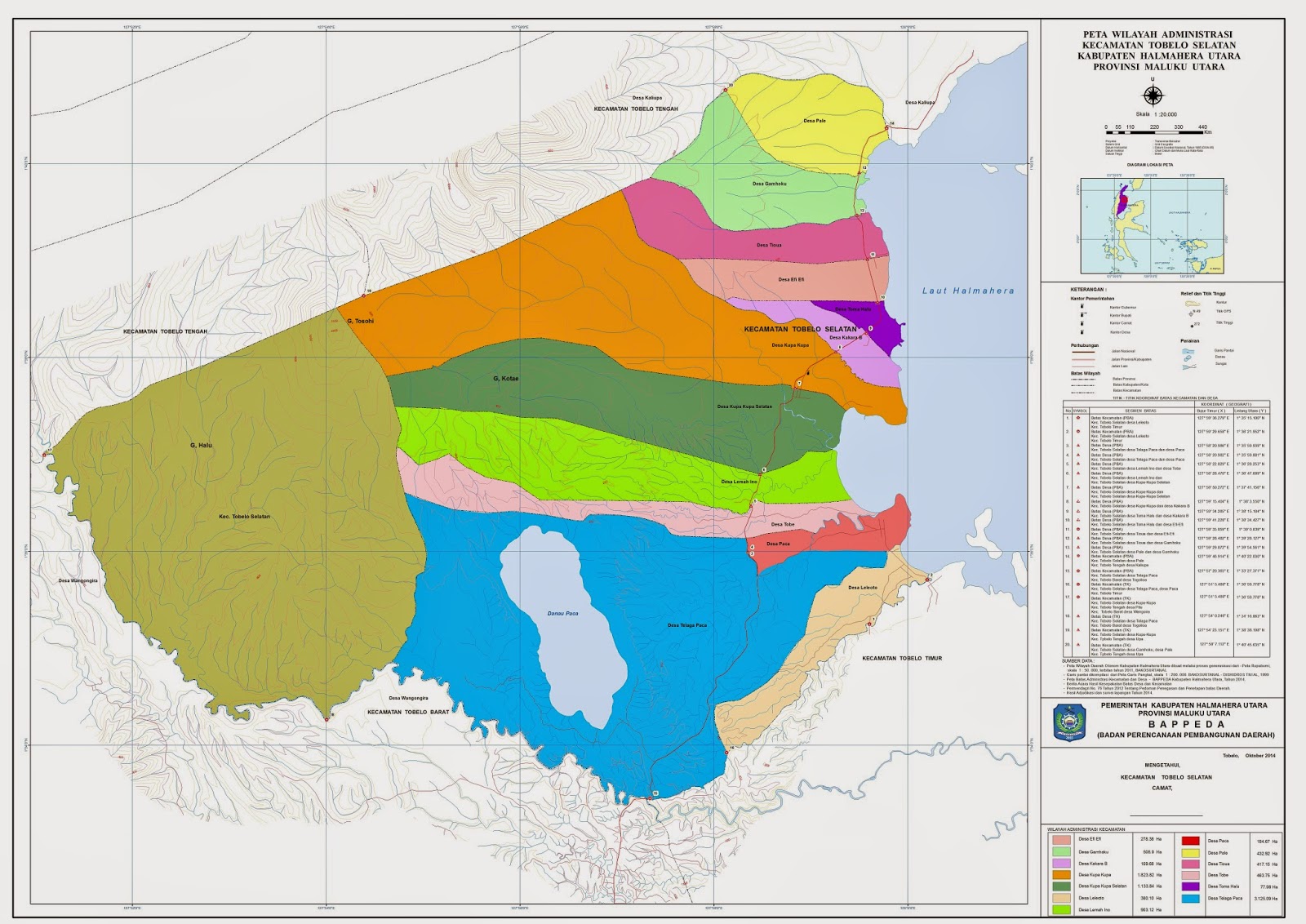
Task: Click the Desa Telaga Paca blue swatch
Action: 1191,899
